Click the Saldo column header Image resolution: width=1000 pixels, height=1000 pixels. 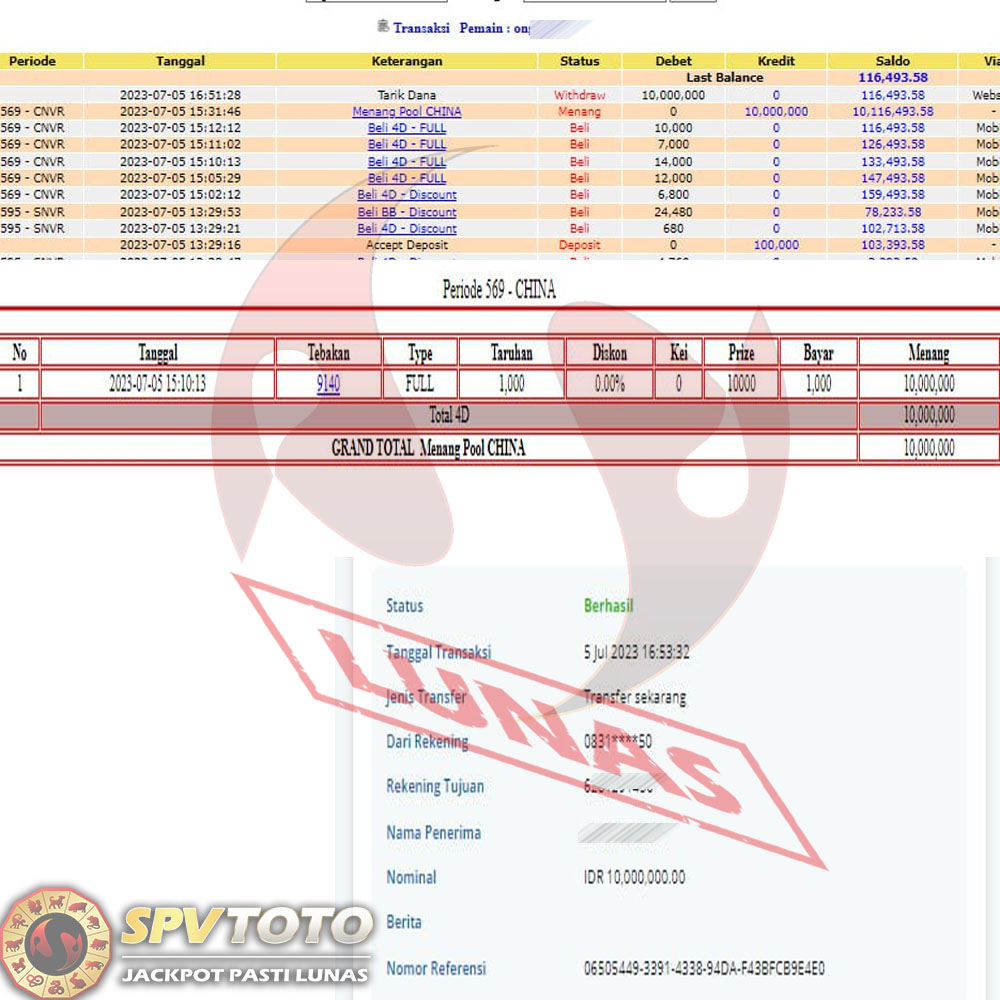(892, 61)
